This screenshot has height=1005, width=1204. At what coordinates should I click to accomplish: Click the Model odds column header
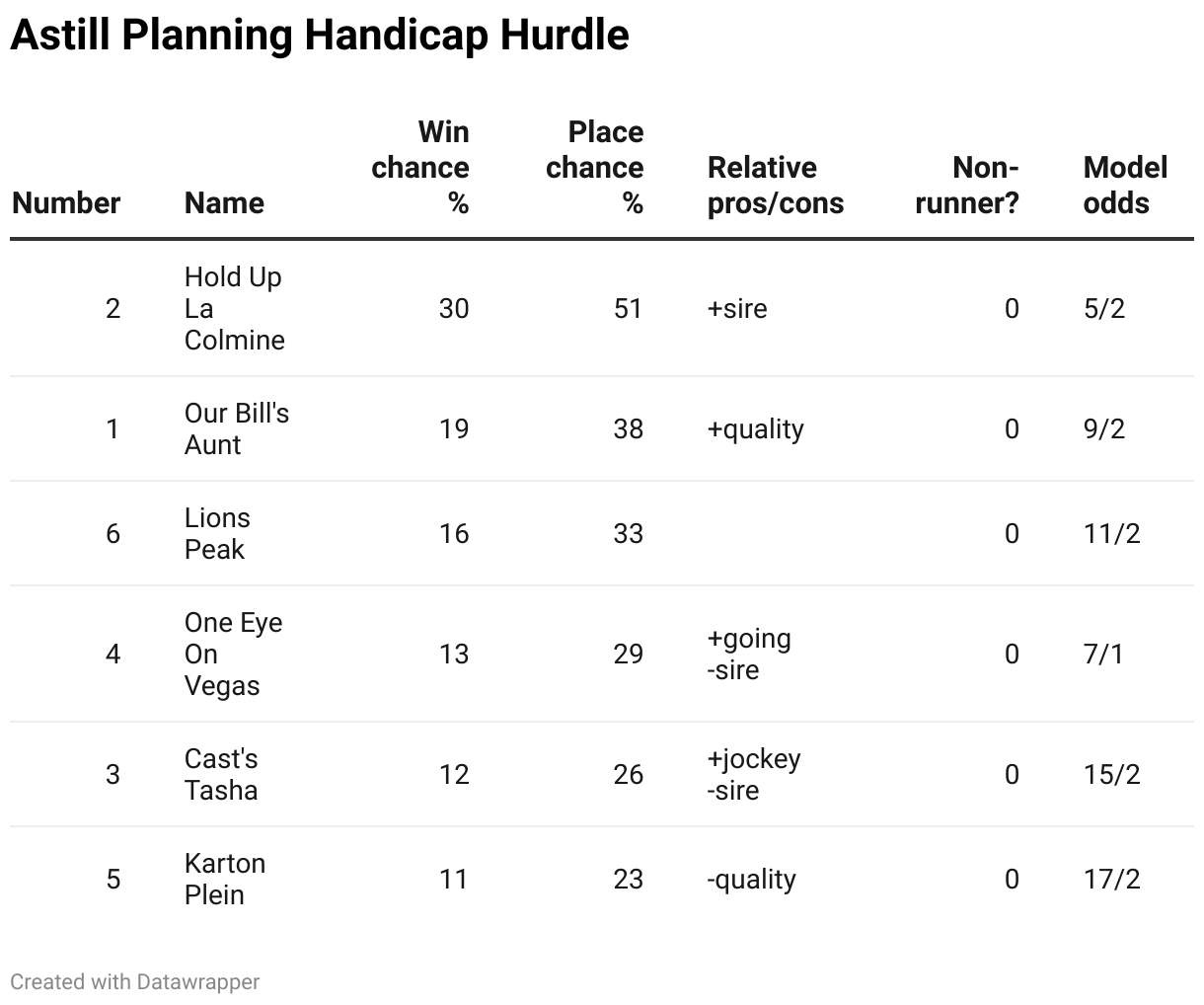[1125, 186]
